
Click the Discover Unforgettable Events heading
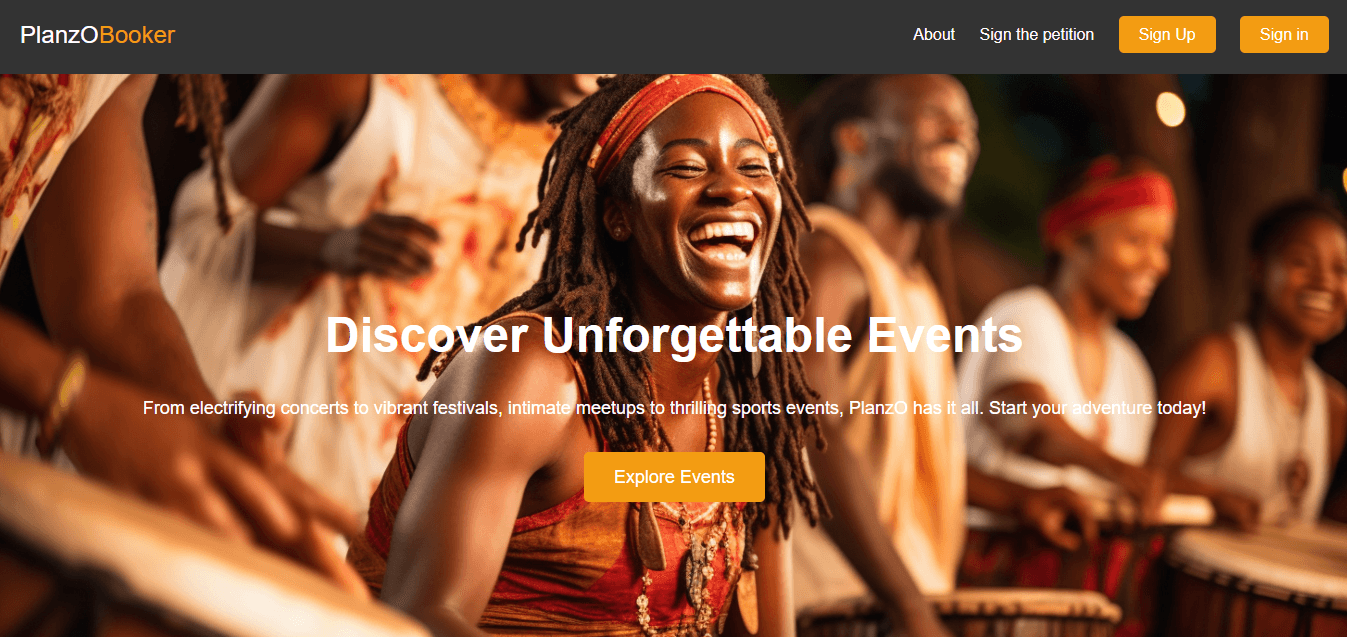point(674,335)
